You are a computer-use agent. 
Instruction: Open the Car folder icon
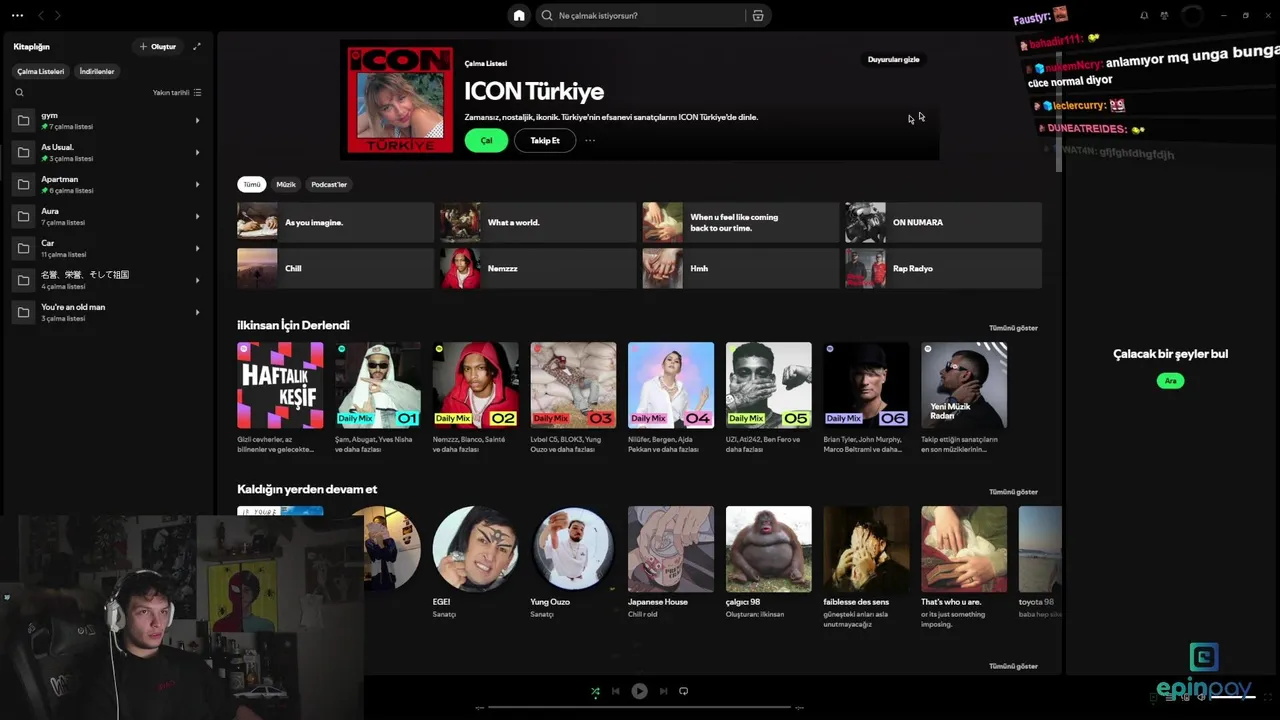click(23, 248)
